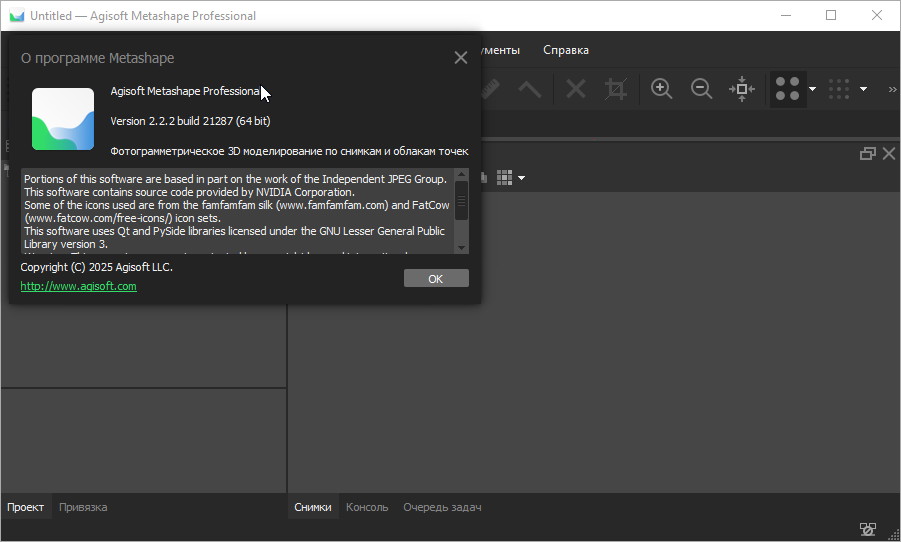This screenshot has height=542, width=901.
Task: Open the dropdown beside four-dot point cloud button
Action: tap(812, 89)
